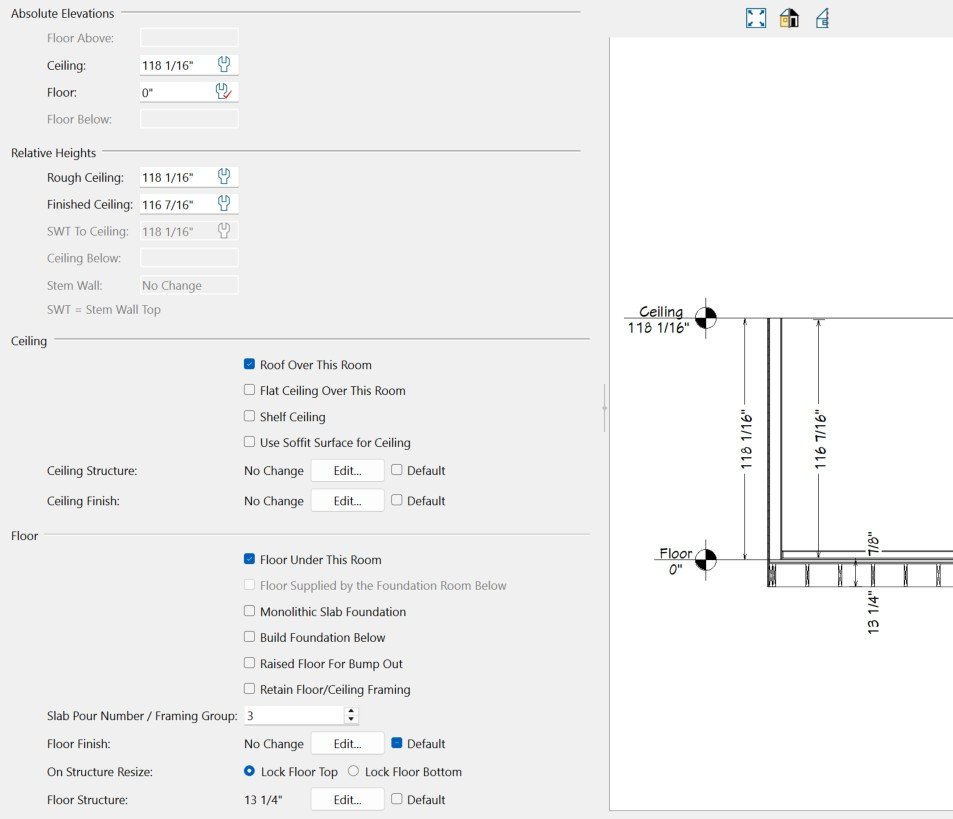Image resolution: width=953 pixels, height=819 pixels.
Task: Open Floor Structure Edit dialog
Action: coord(347,800)
